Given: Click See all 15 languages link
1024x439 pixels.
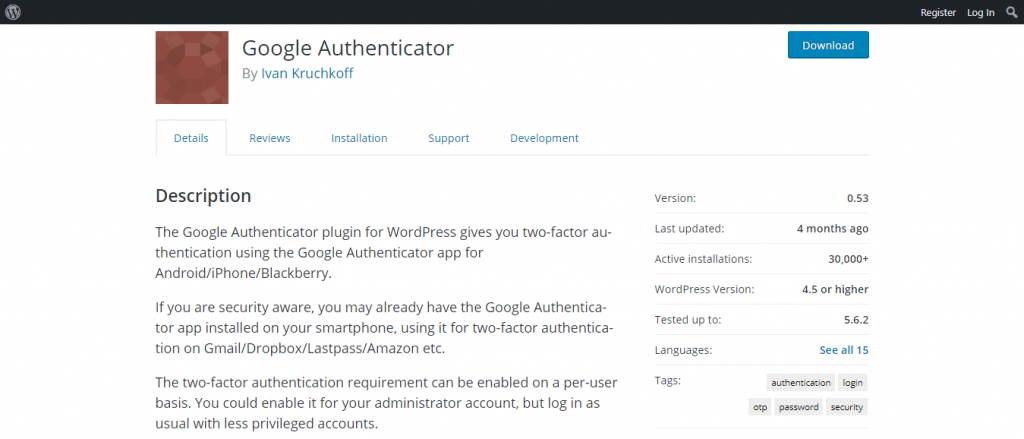Looking at the screenshot, I should pos(844,350).
